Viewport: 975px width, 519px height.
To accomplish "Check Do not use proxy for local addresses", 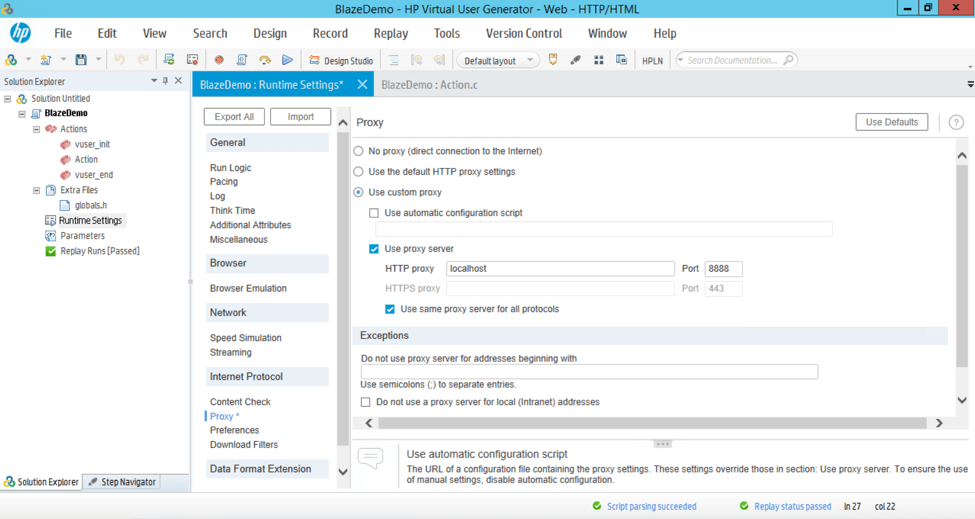I will [x=366, y=402].
